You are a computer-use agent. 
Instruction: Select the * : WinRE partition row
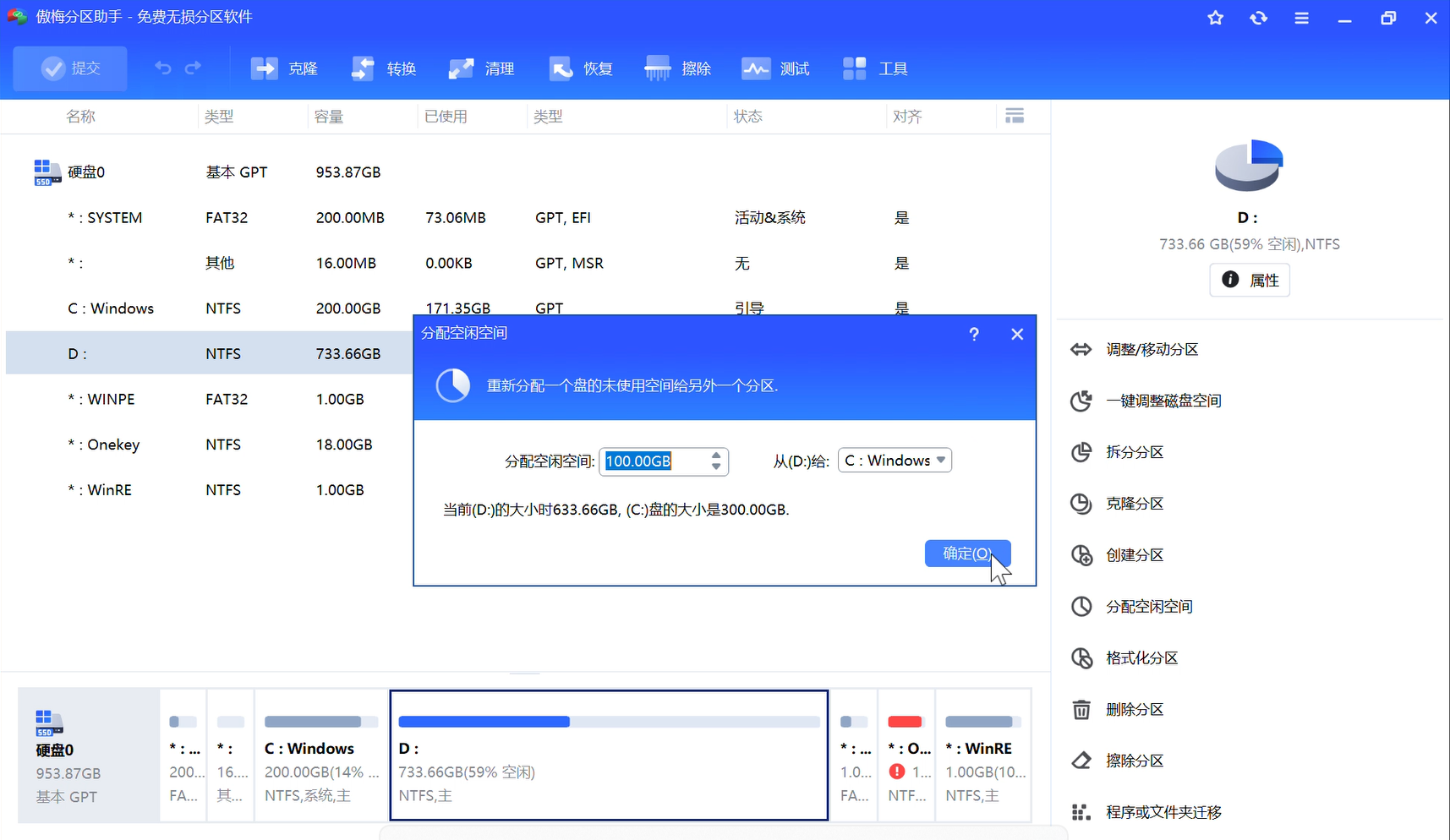click(209, 490)
